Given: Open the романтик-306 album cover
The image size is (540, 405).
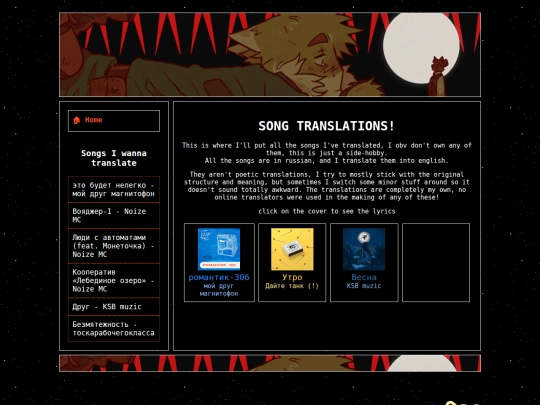Looking at the screenshot, I should 219,249.
